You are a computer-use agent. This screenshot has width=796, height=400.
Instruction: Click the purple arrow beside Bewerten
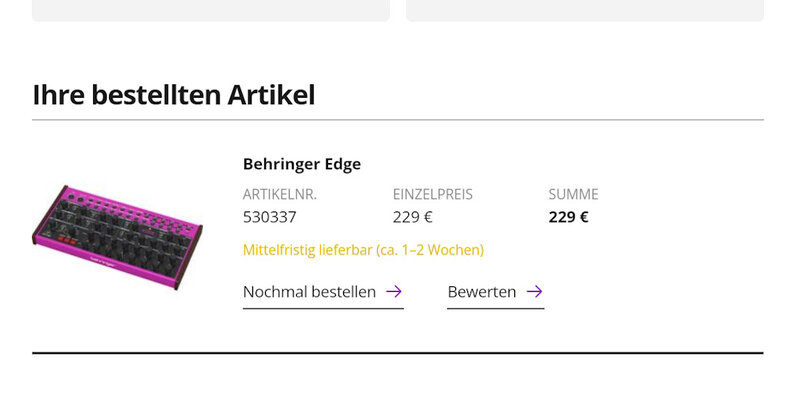[534, 291]
